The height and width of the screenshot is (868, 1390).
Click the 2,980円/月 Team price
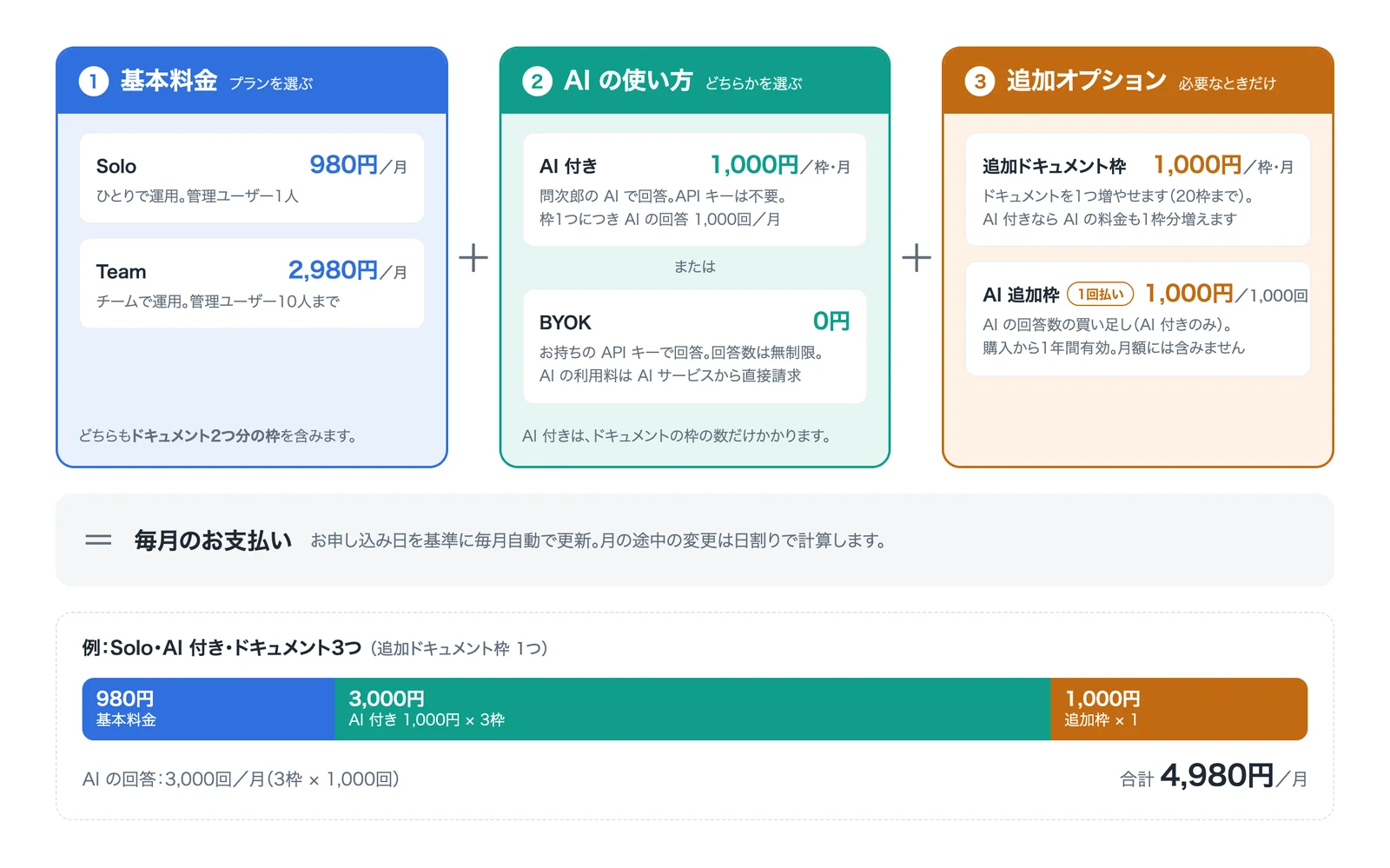[347, 270]
